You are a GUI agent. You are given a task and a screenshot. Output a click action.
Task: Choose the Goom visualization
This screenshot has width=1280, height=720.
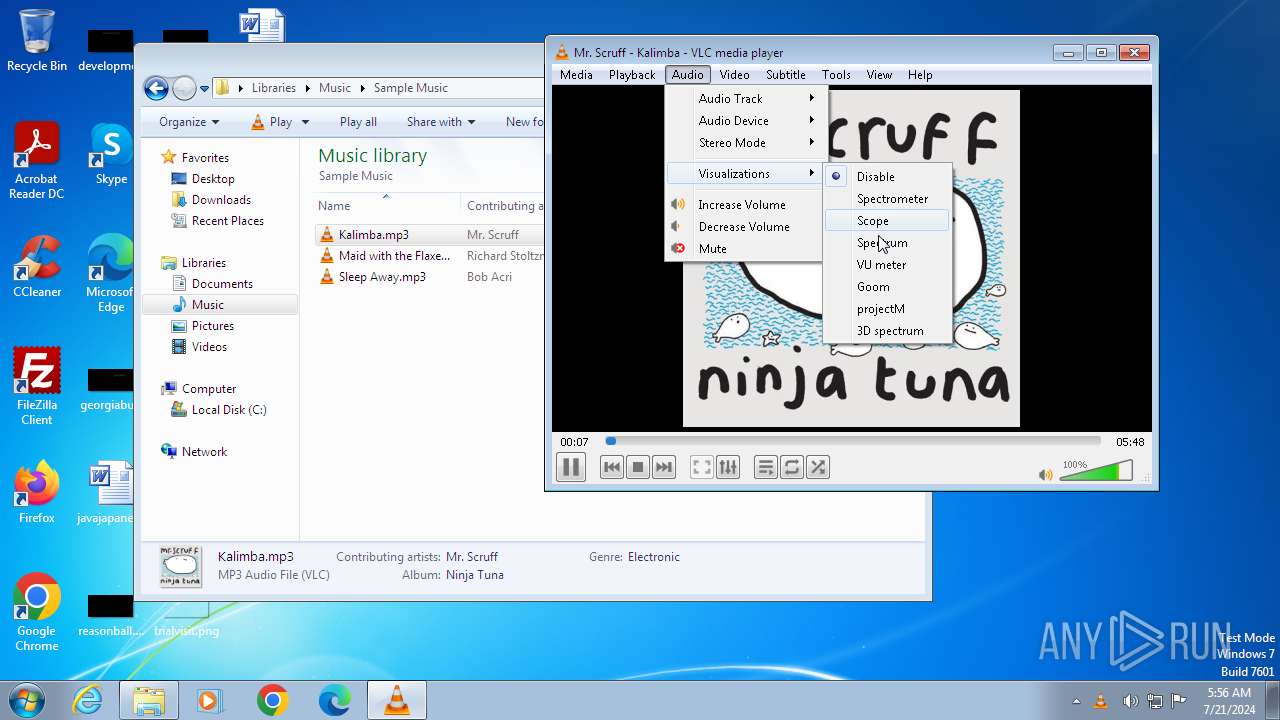888,287
